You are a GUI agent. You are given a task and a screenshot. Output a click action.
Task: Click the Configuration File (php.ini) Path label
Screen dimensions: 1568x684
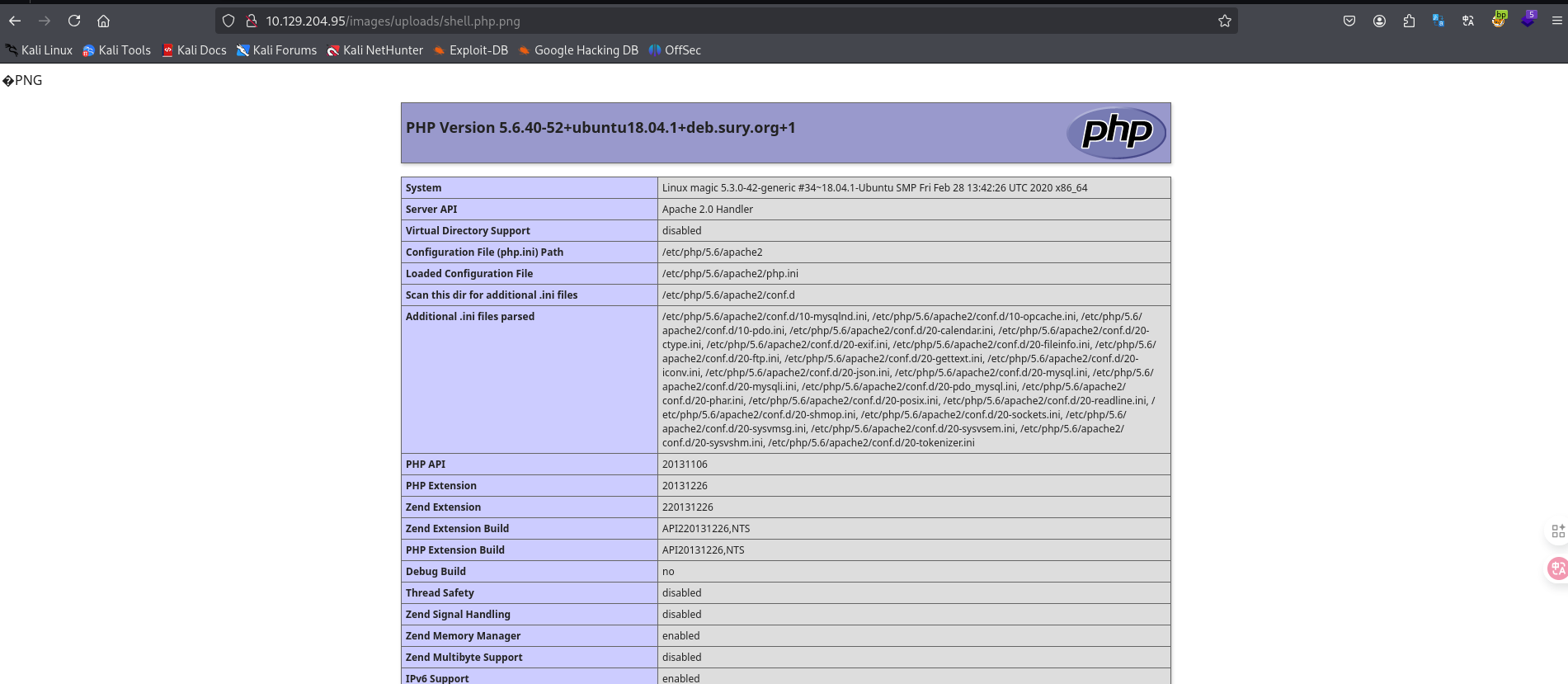(x=484, y=252)
